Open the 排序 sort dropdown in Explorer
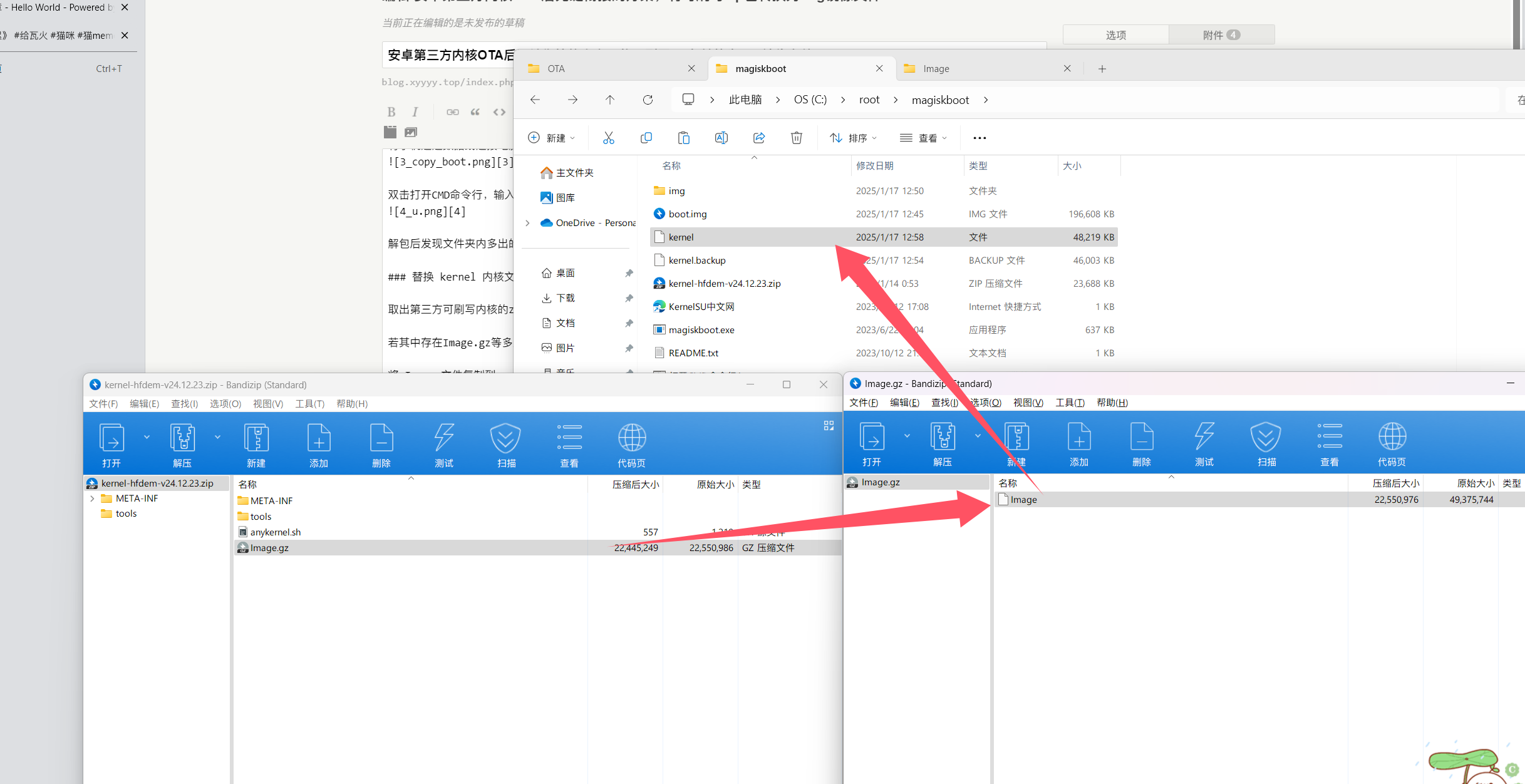 tap(853, 138)
